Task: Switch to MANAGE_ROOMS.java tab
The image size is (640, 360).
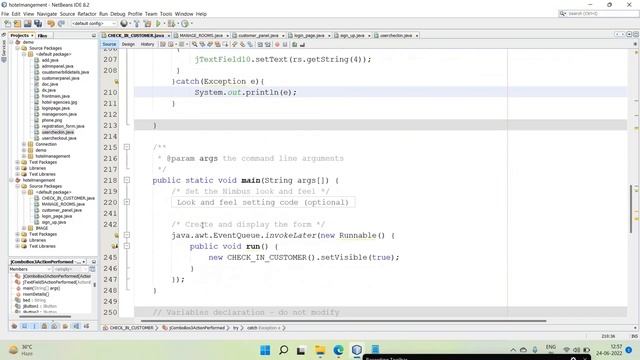Action: (x=201, y=36)
